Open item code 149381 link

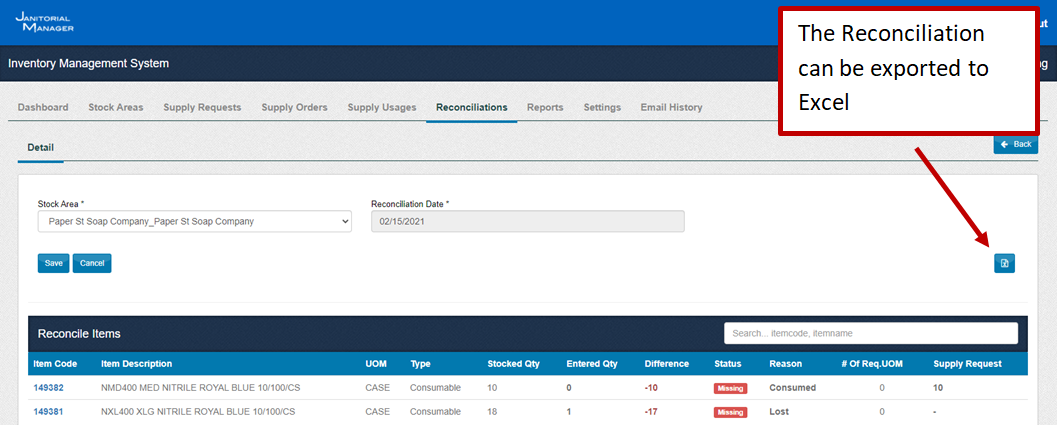[x=49, y=411]
